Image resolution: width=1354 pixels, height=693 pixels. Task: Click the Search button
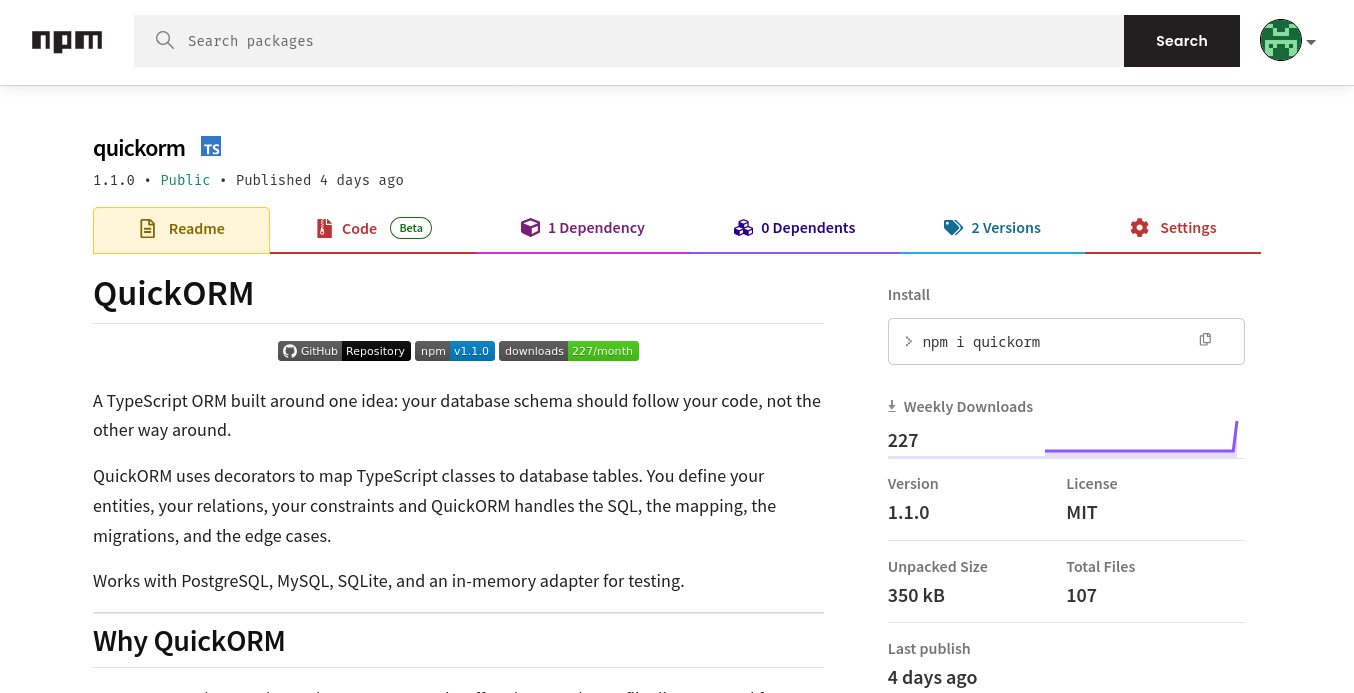[x=1182, y=41]
